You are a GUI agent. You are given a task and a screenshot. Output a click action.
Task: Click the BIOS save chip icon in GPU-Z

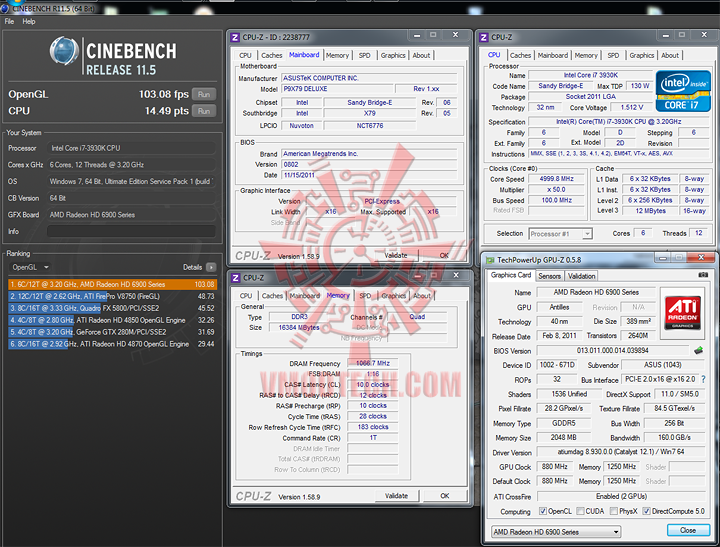(x=698, y=350)
